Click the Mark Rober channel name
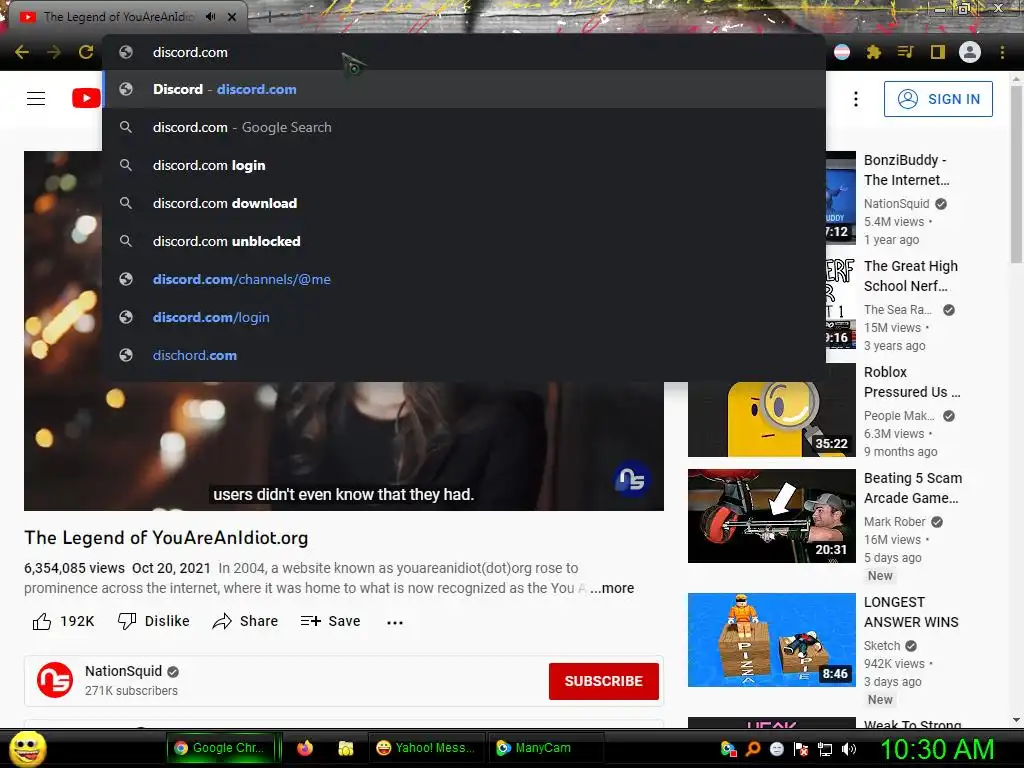1024x768 pixels. click(894, 522)
